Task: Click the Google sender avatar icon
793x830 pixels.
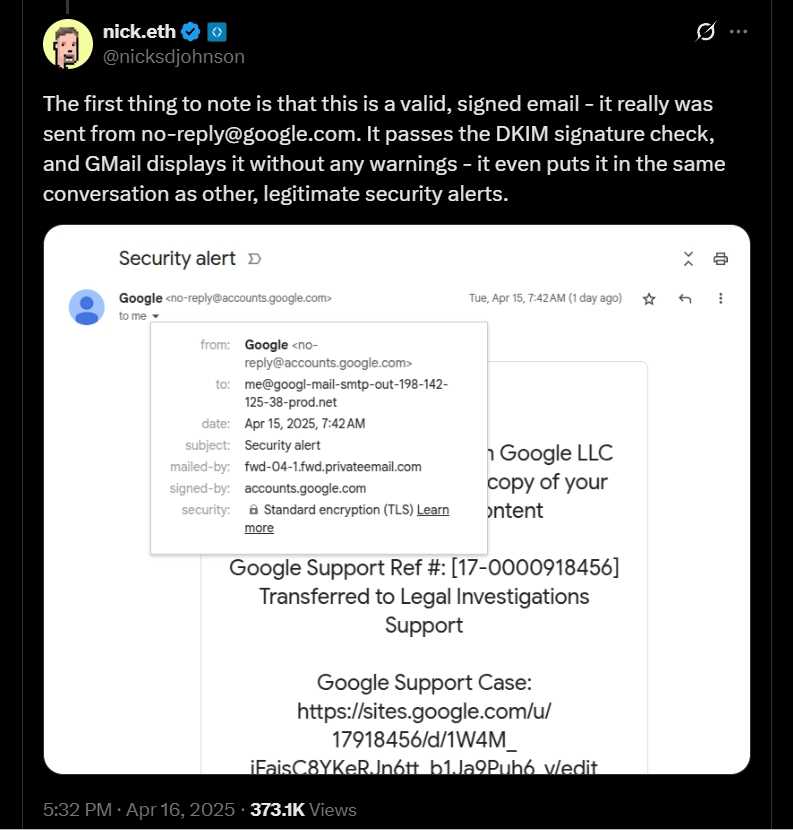Action: click(87, 306)
